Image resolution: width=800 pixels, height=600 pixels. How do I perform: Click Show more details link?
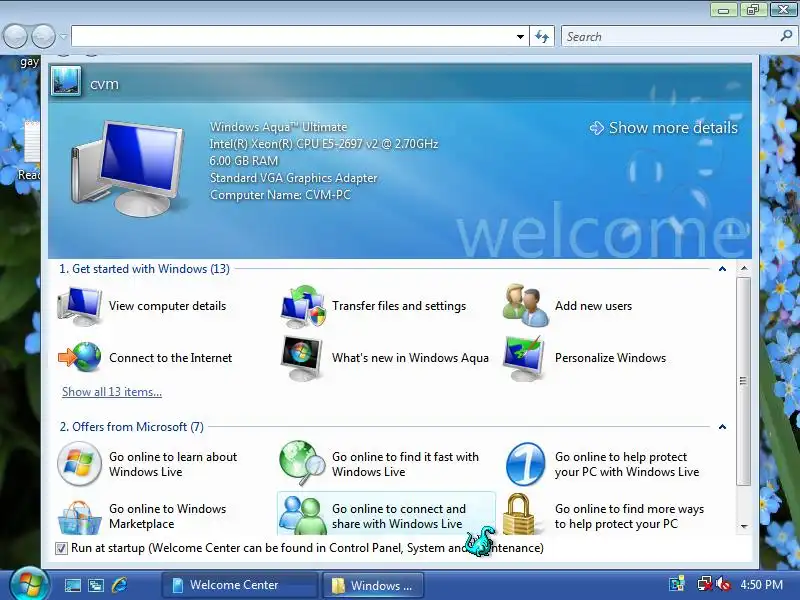pyautogui.click(x=663, y=128)
